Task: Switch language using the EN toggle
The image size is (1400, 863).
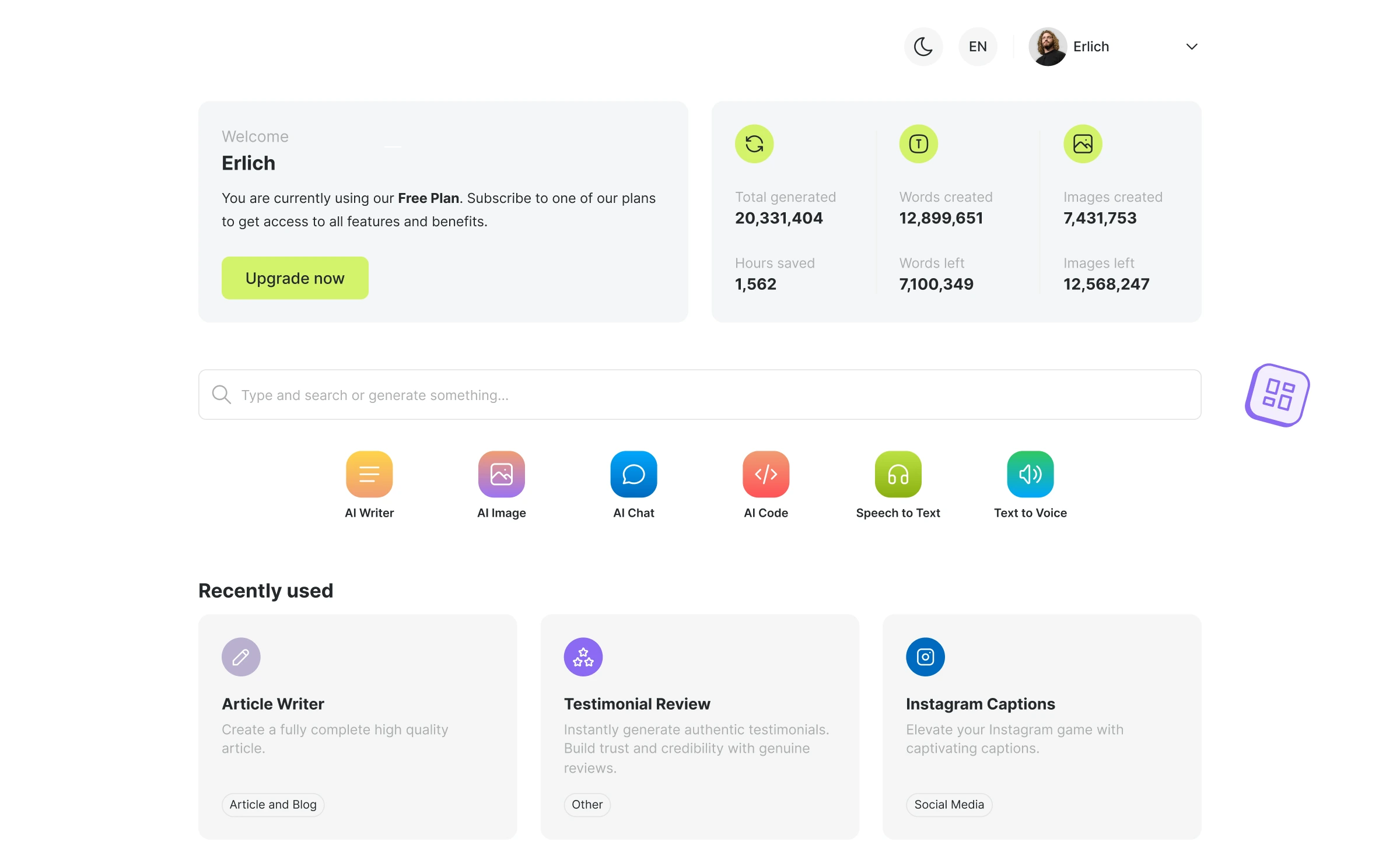Action: pos(978,46)
